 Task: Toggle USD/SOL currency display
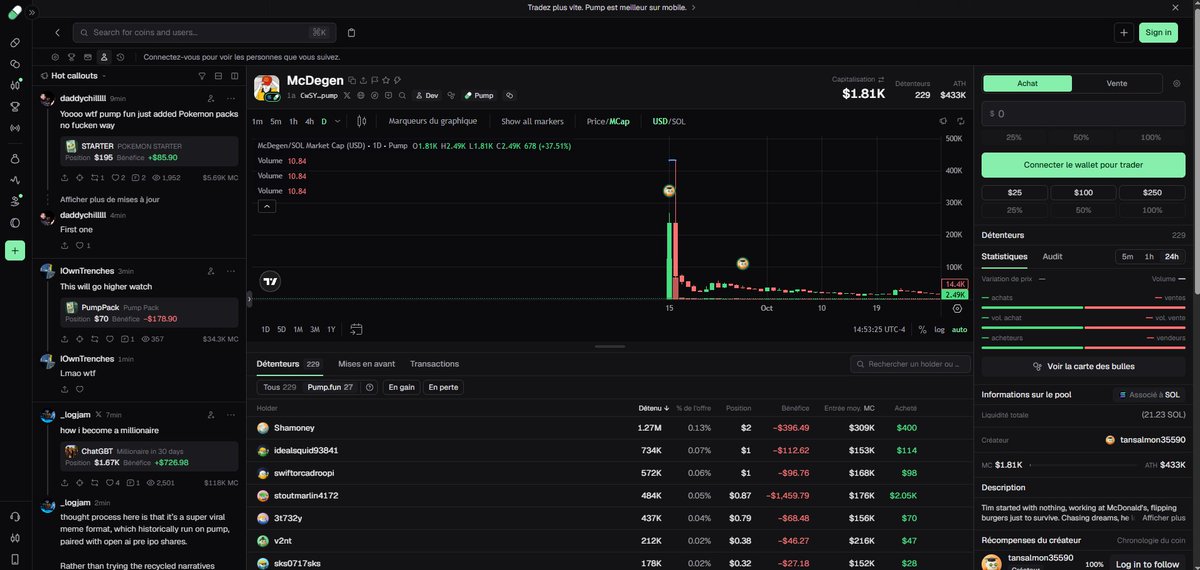[x=669, y=121]
